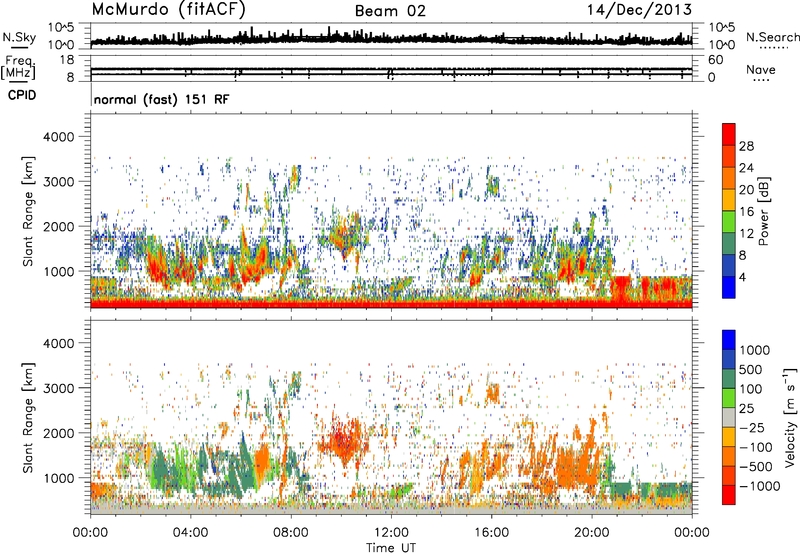The width and height of the screenshot is (800, 554).
Task: Click the "20:00" time tick label
Action: 592,533
